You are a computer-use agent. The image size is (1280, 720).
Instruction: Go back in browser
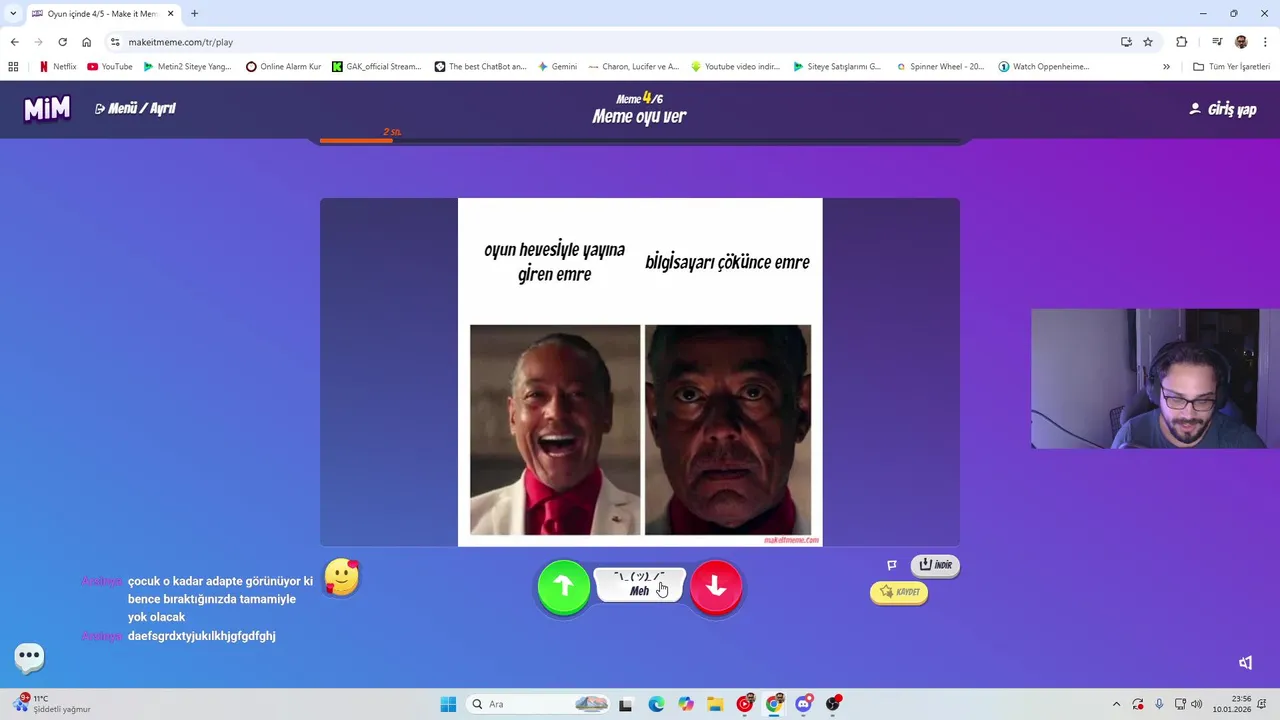pos(14,42)
